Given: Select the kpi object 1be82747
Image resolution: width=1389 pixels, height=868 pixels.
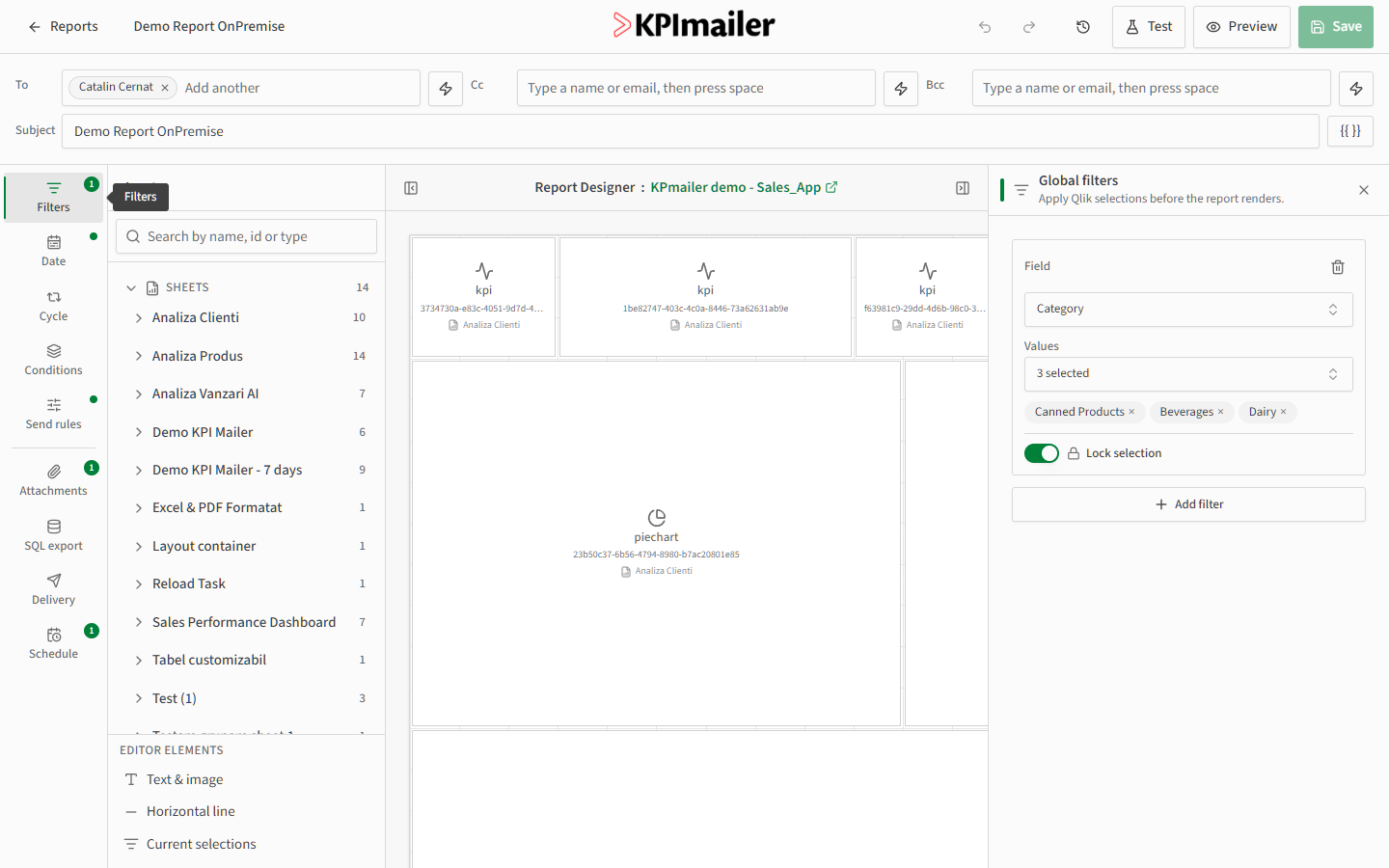Looking at the screenshot, I should tap(705, 297).
